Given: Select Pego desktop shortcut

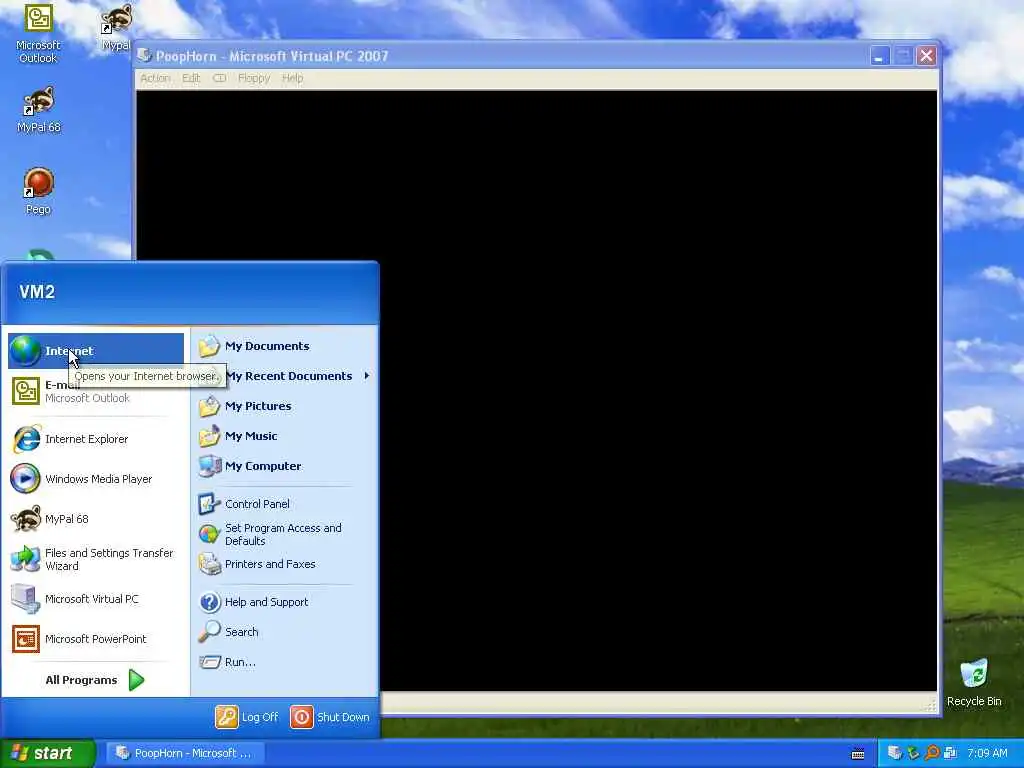Looking at the screenshot, I should pos(38,191).
